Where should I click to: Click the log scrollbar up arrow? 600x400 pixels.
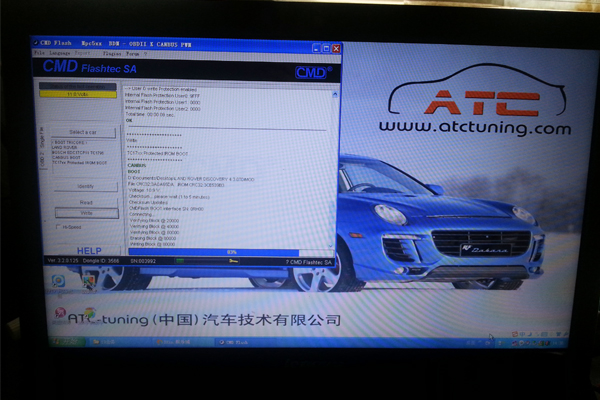335,94
